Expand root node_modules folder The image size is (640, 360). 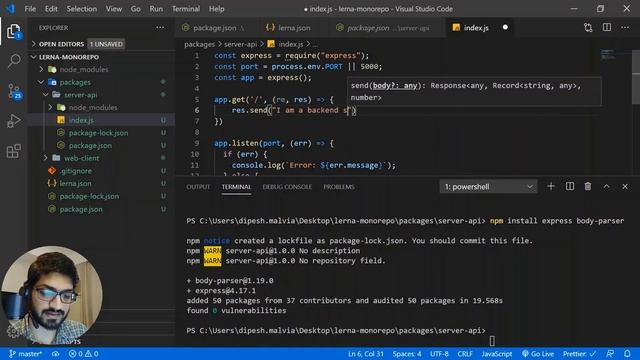tap(41, 69)
